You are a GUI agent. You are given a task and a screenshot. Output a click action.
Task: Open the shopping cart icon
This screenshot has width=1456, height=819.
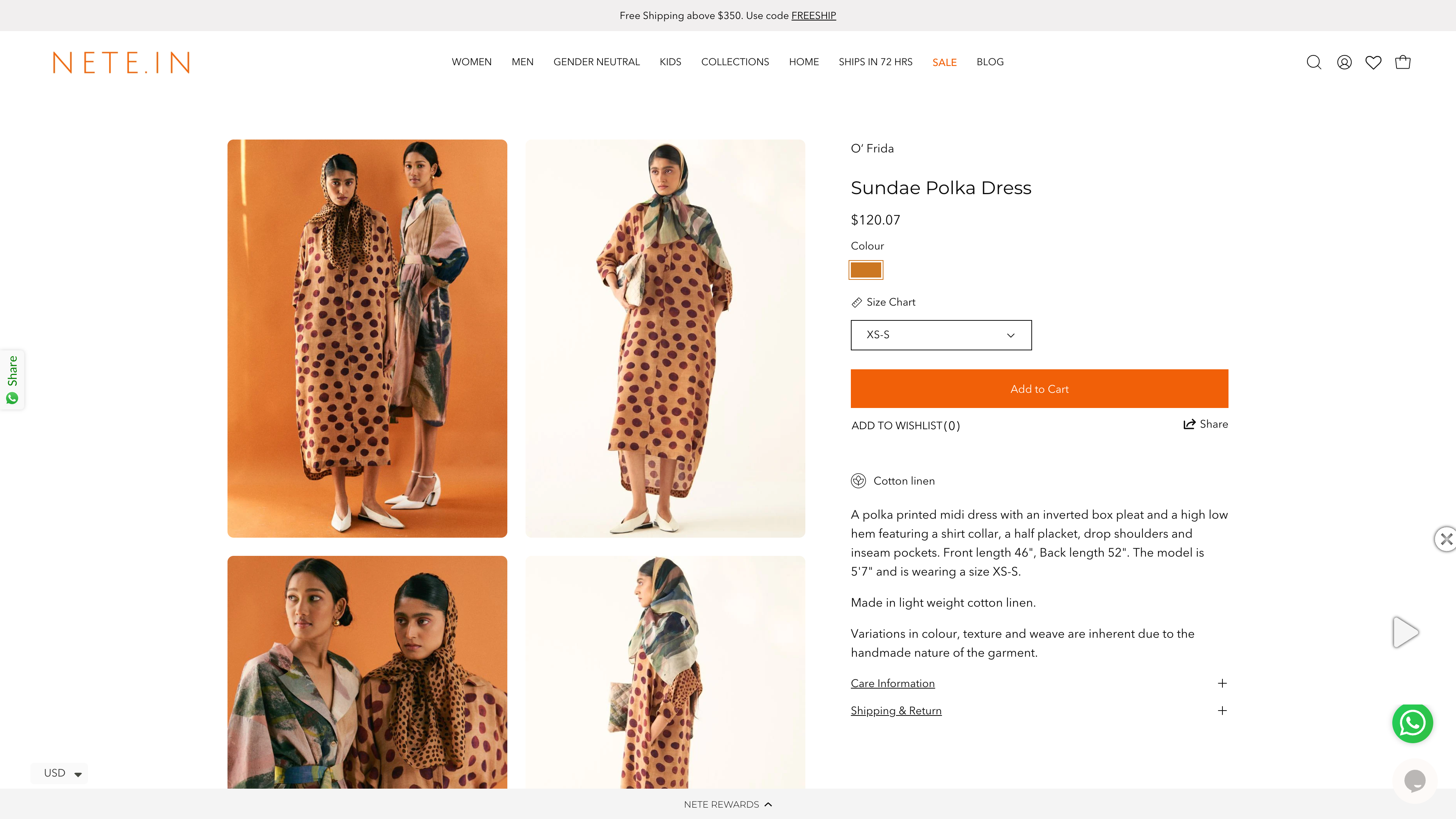click(x=1402, y=62)
